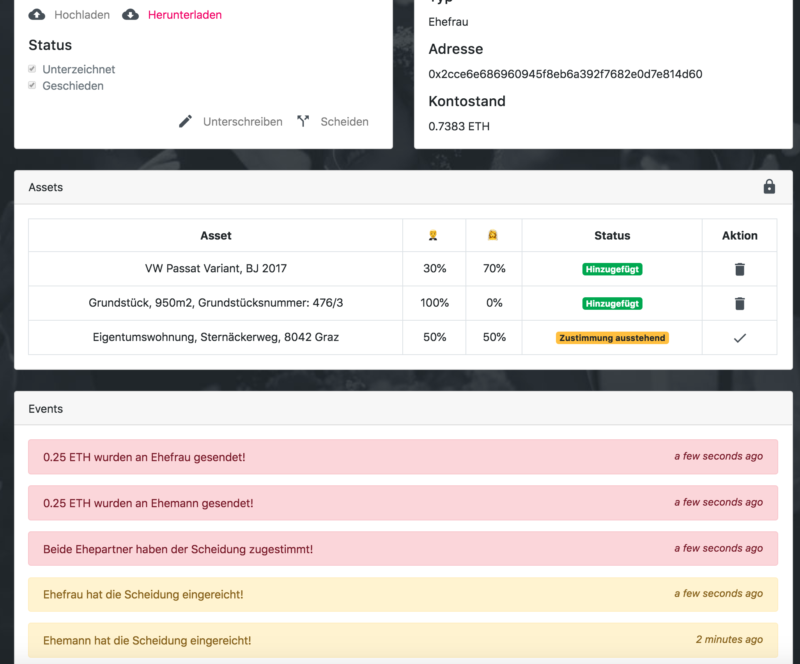
Task: Toggle the Geschieden checkbox
Action: pyautogui.click(x=32, y=85)
